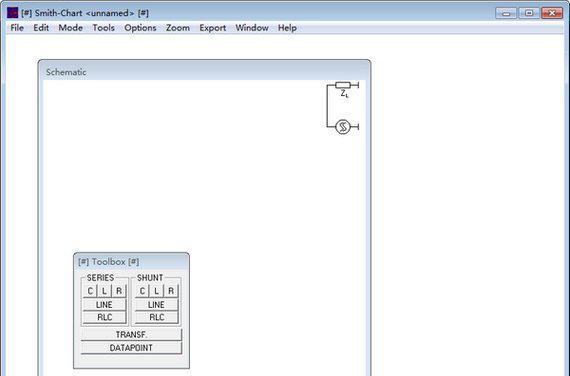Viewport: 570px width, 376px height.
Task: Open the Export menu
Action: [213, 28]
